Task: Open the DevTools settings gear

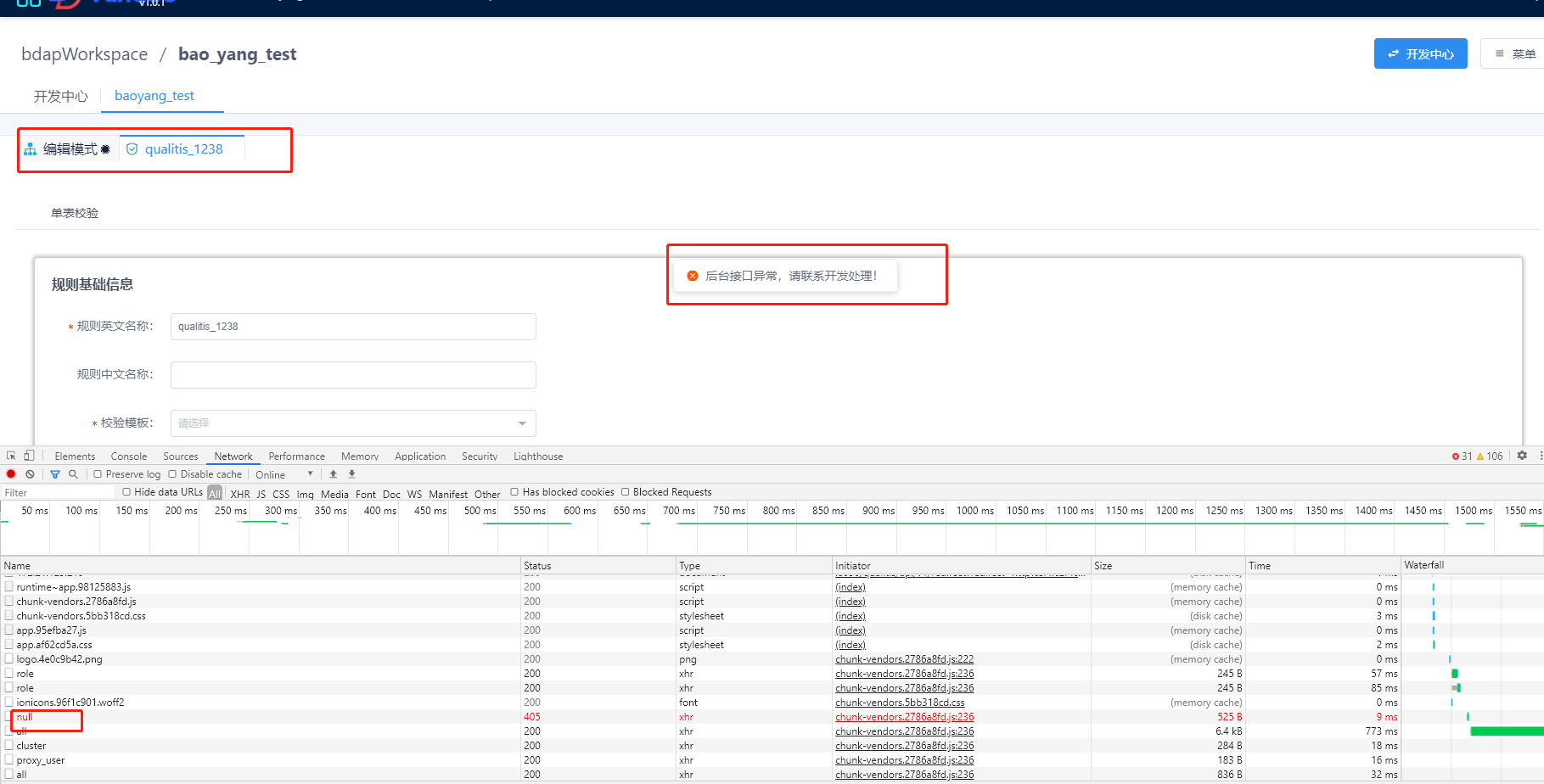Action: (x=1521, y=456)
